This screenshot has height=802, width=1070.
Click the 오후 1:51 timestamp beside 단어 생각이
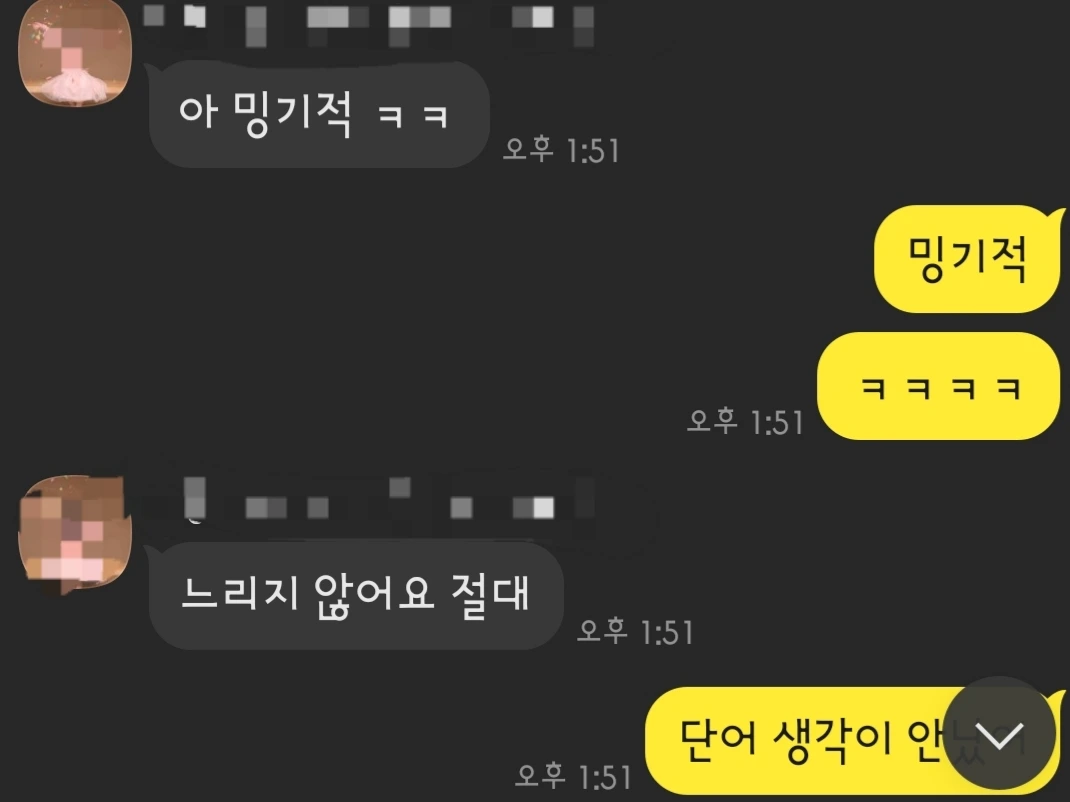click(573, 776)
